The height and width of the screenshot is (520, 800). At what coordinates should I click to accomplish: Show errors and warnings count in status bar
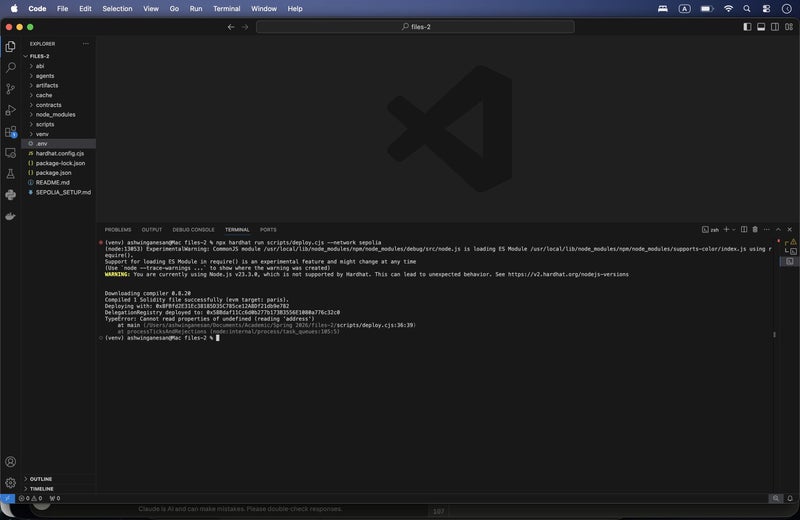tap(30, 499)
